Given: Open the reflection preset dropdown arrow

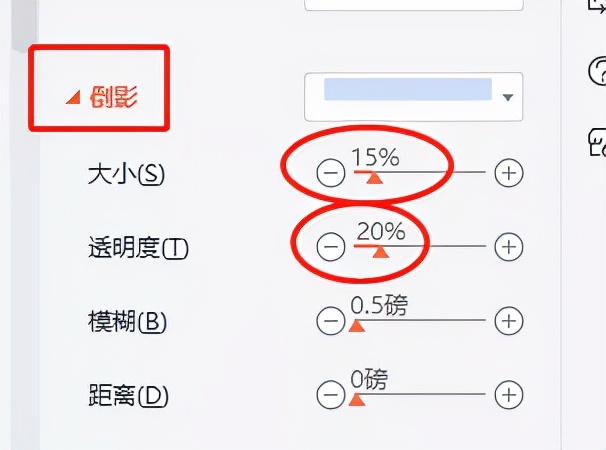Looking at the screenshot, I should [508, 97].
